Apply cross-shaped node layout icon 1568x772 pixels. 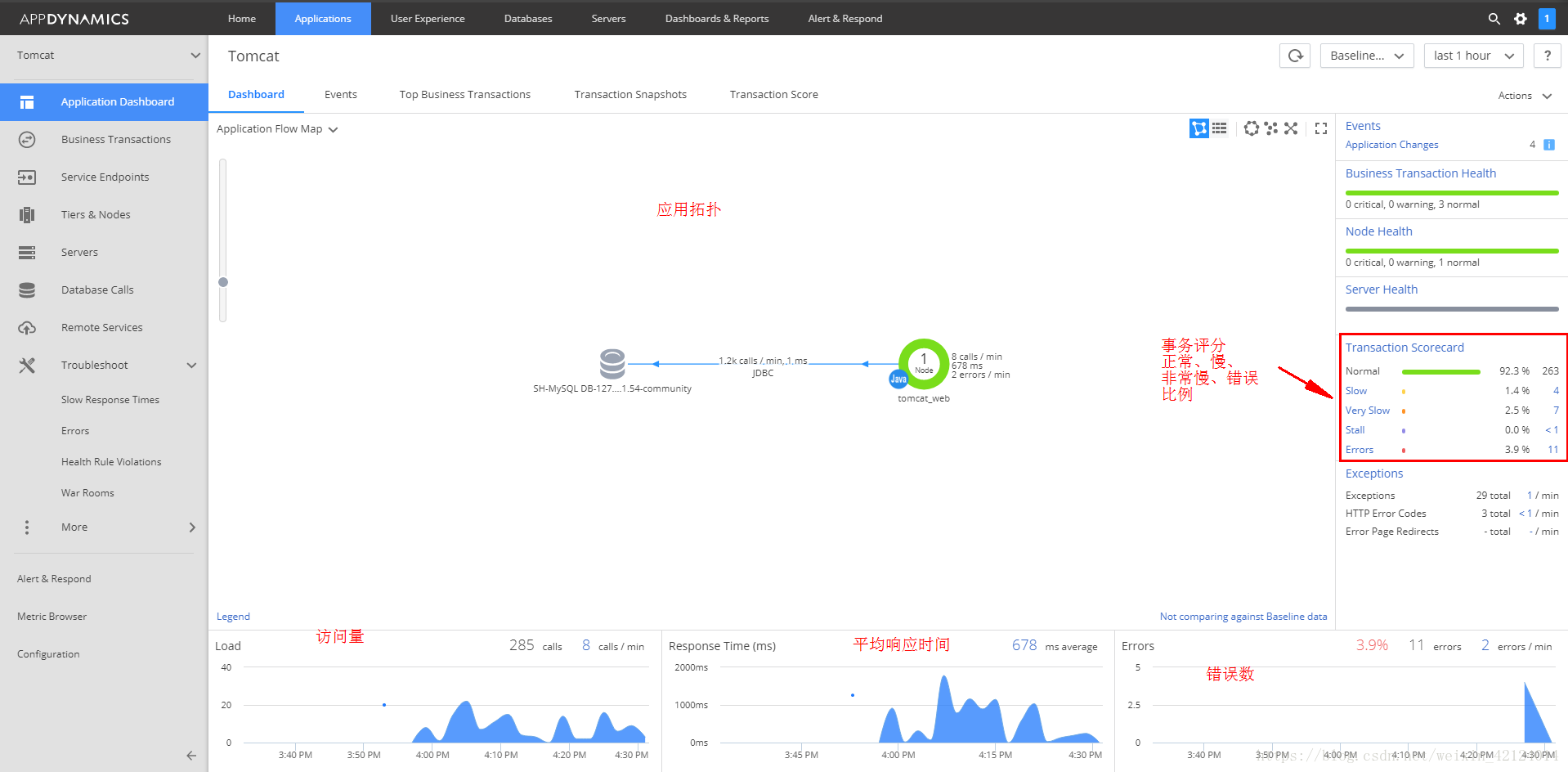click(1290, 128)
